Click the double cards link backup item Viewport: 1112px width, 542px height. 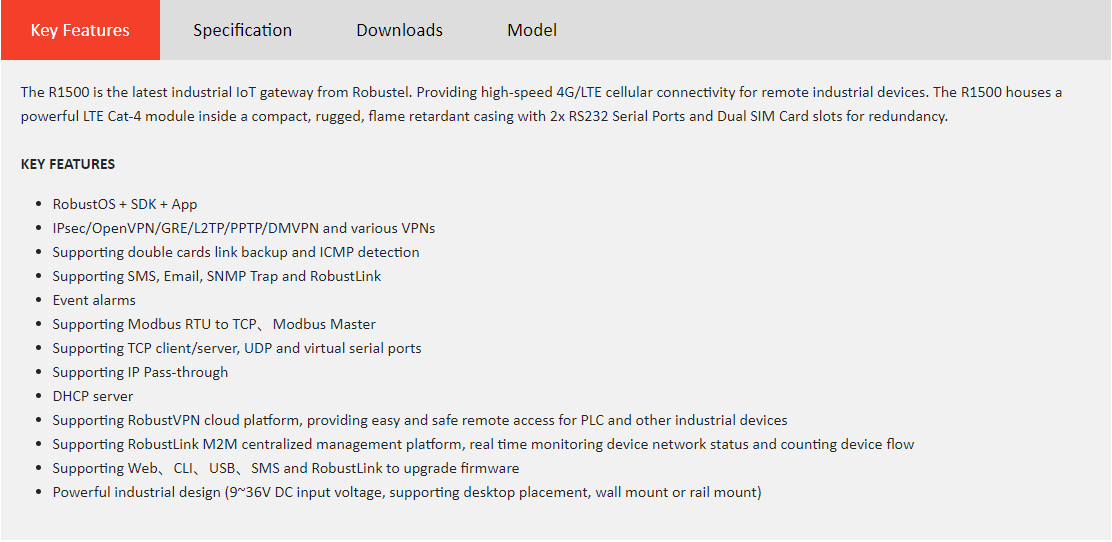click(236, 253)
